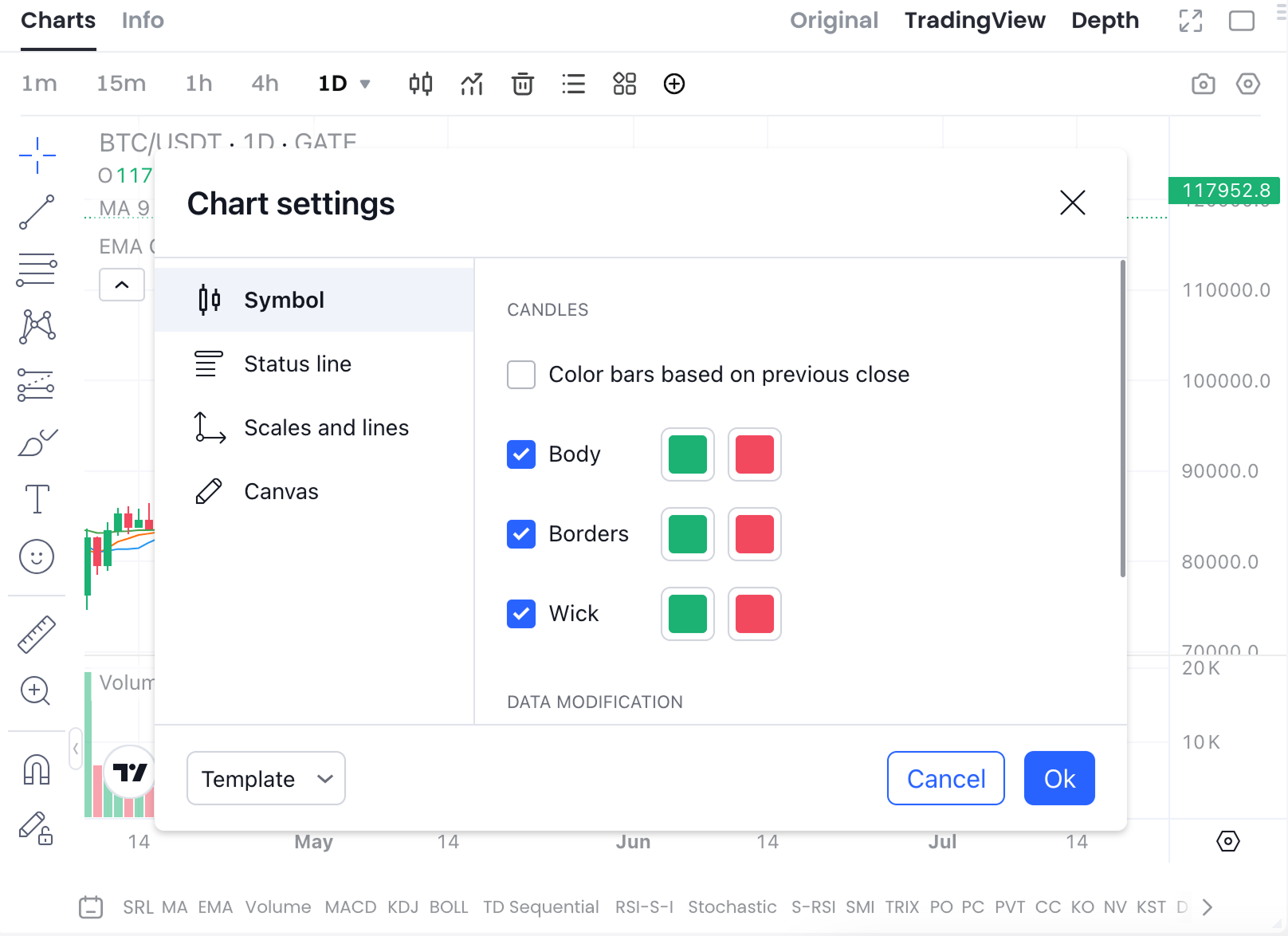The height and width of the screenshot is (936, 1288).
Task: Select the ruler measure tool
Action: (37, 635)
